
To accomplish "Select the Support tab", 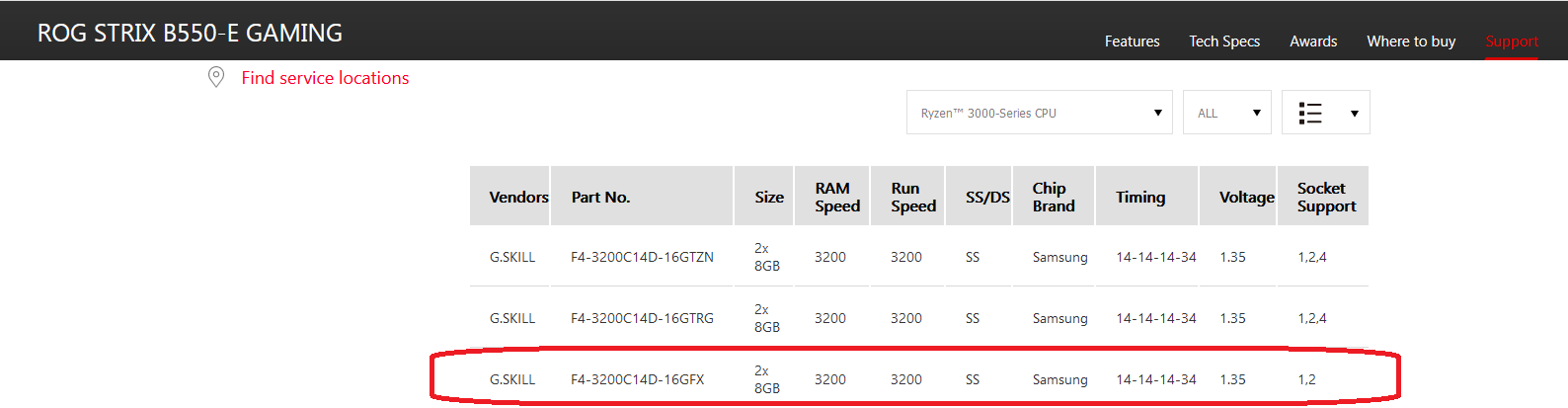I will pos(1512,41).
